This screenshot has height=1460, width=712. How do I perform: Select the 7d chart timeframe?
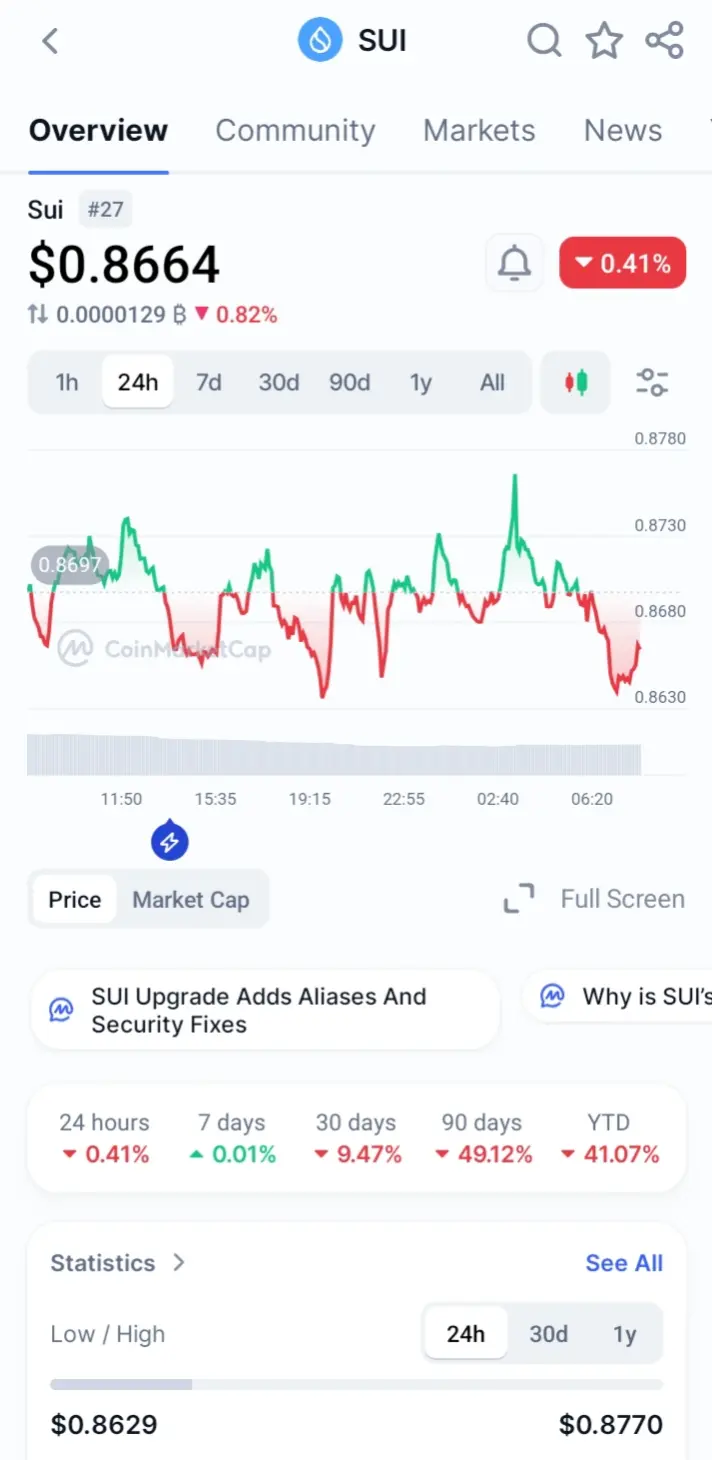point(208,382)
